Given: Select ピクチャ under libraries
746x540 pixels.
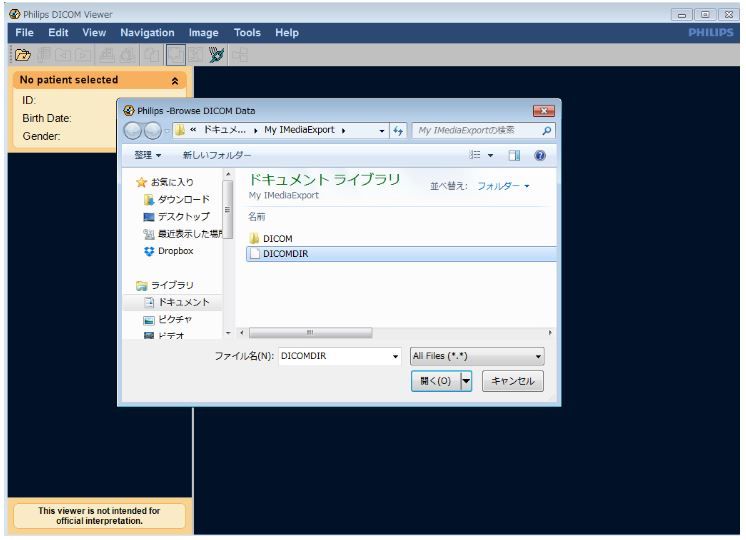Looking at the screenshot, I should [175, 319].
